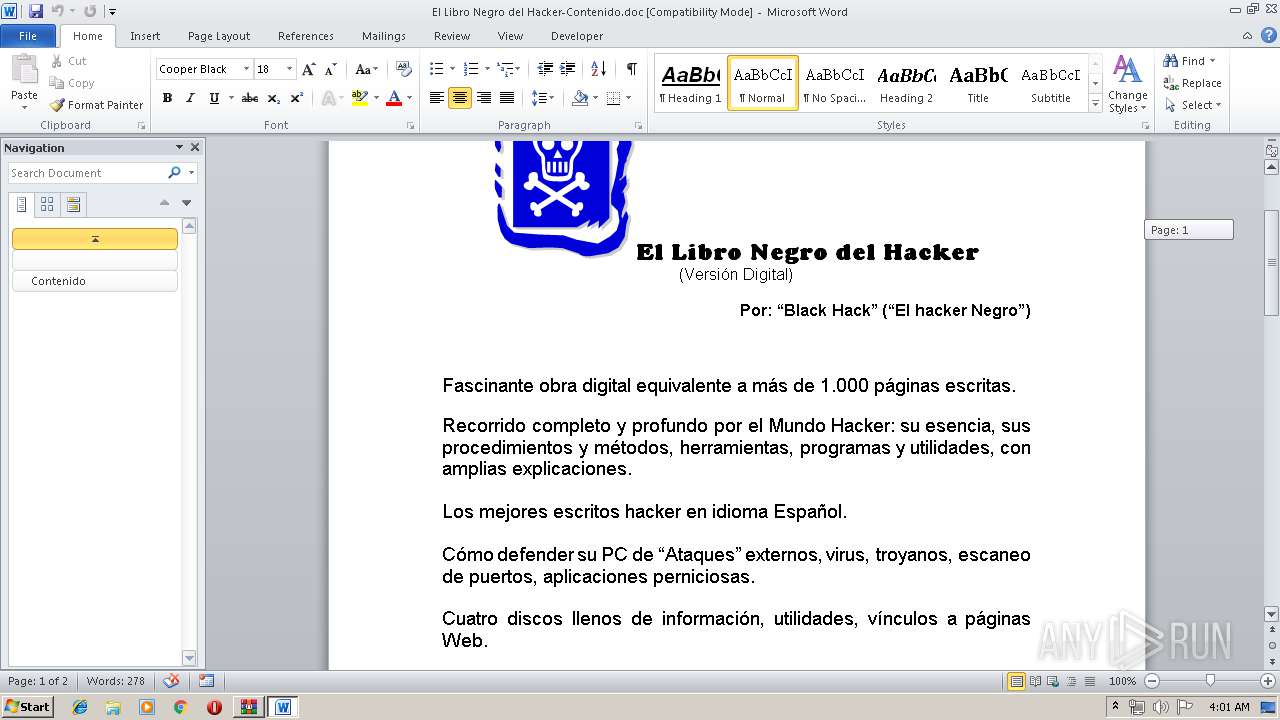Switch to the Page Layout tab

pyautogui.click(x=219, y=36)
